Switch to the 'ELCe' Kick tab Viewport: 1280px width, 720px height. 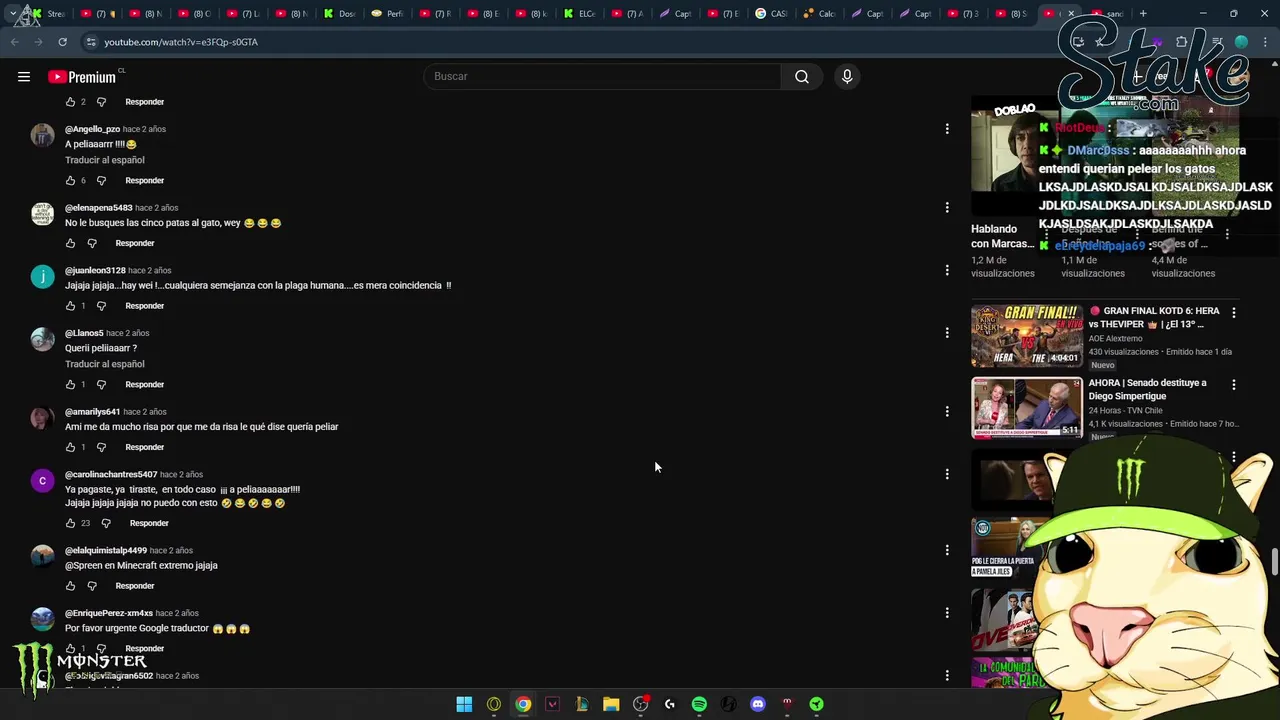[580, 14]
